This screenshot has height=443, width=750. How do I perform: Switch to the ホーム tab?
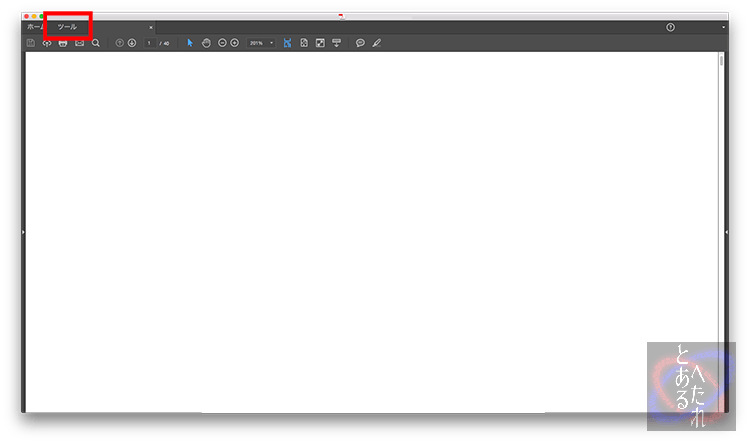(35, 27)
